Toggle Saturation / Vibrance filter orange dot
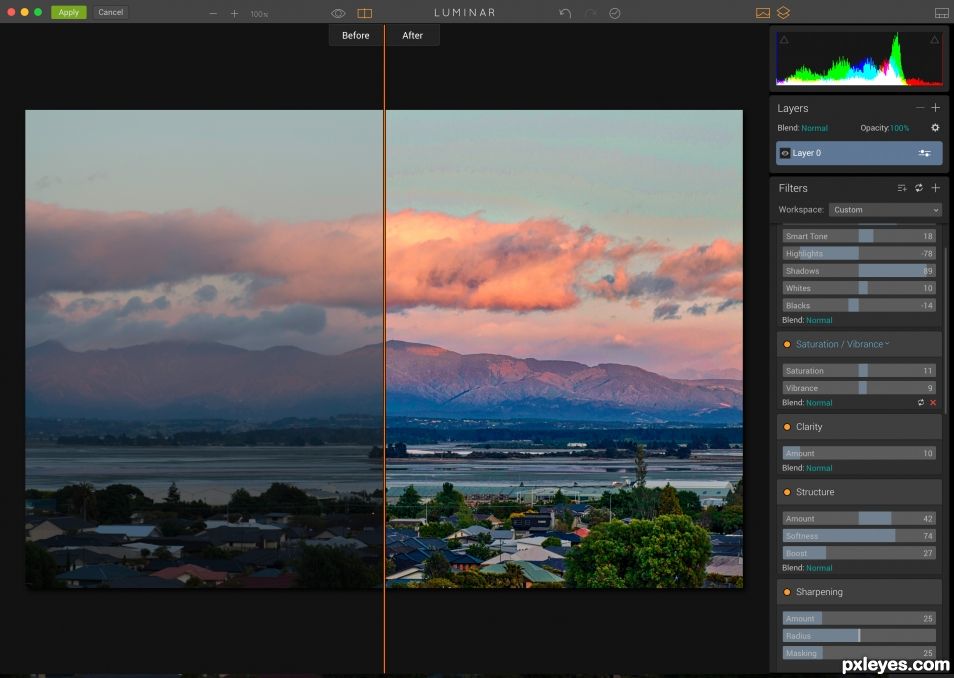The height and width of the screenshot is (678, 954). click(787, 344)
